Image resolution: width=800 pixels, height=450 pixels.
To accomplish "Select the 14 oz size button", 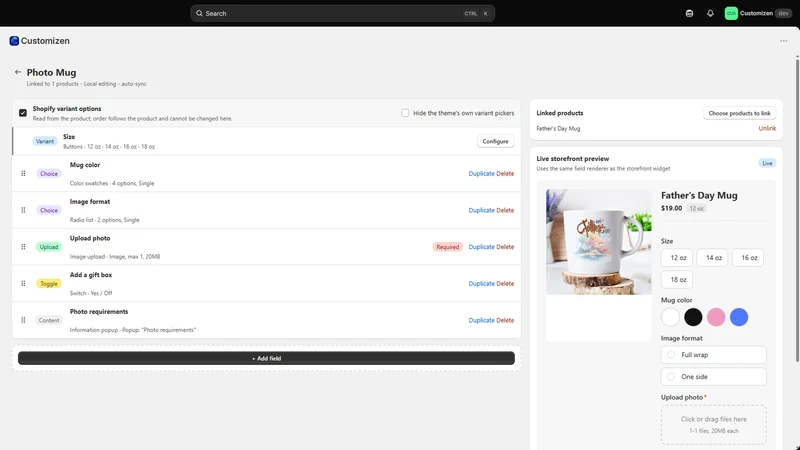I will pos(713,258).
